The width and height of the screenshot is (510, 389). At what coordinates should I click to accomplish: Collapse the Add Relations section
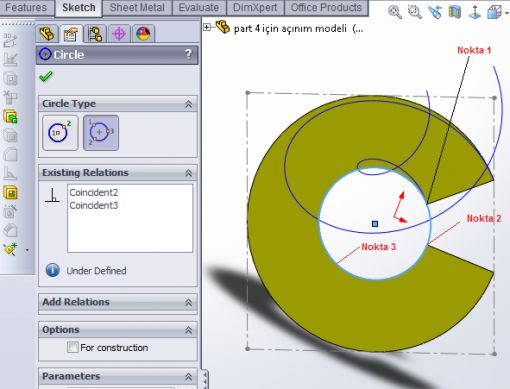coord(188,302)
